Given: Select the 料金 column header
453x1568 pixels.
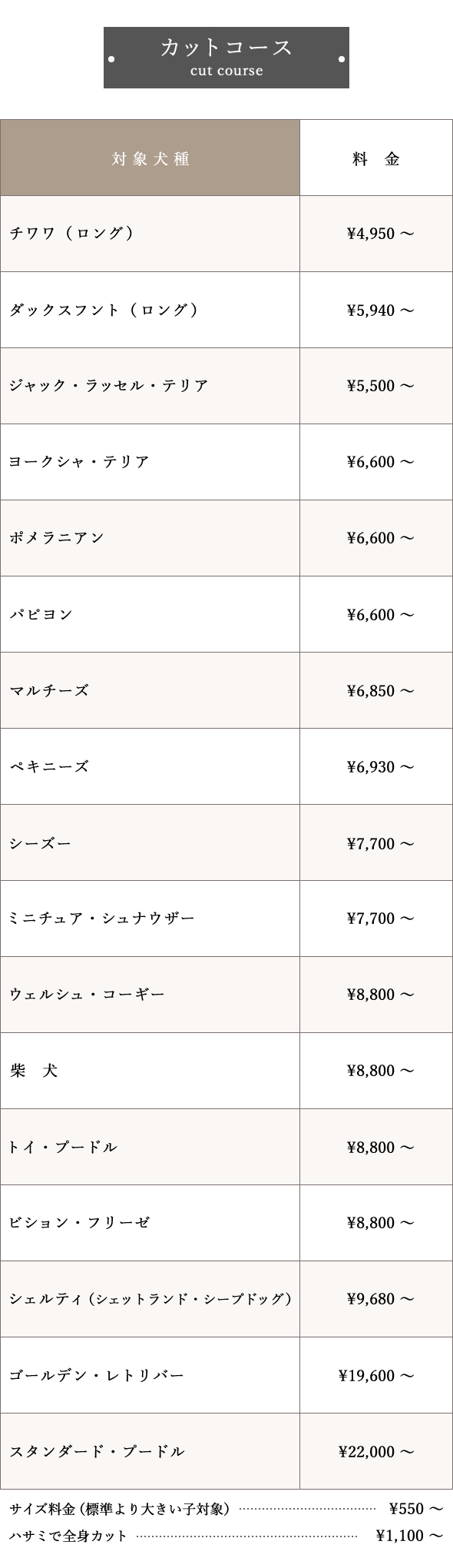Looking at the screenshot, I should (x=376, y=158).
